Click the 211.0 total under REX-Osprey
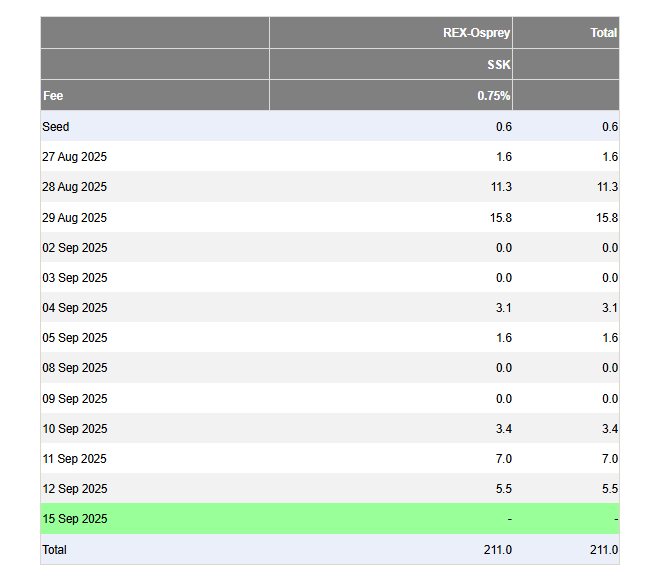 [x=498, y=550]
